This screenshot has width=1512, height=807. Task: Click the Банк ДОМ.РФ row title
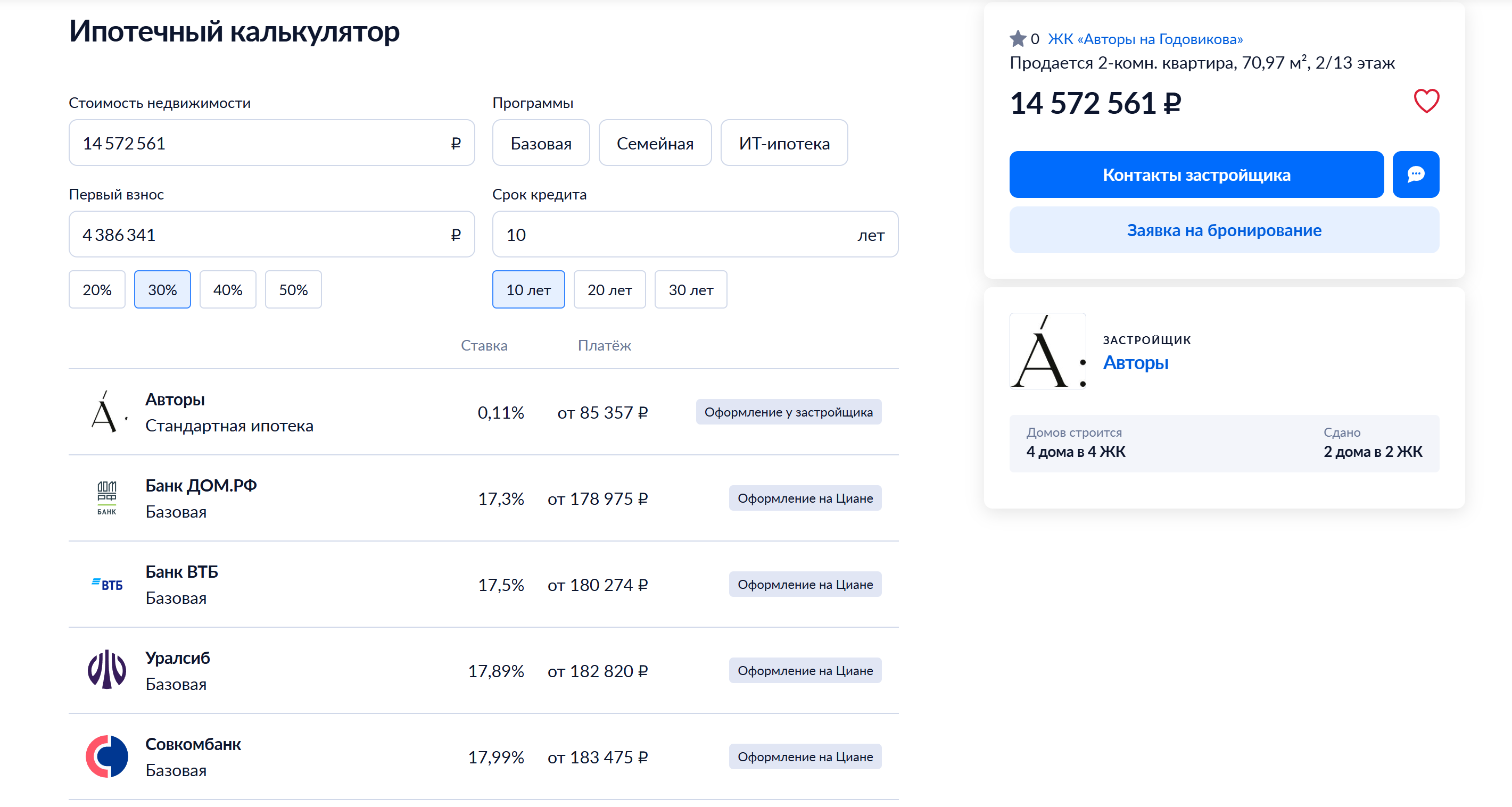click(x=201, y=485)
